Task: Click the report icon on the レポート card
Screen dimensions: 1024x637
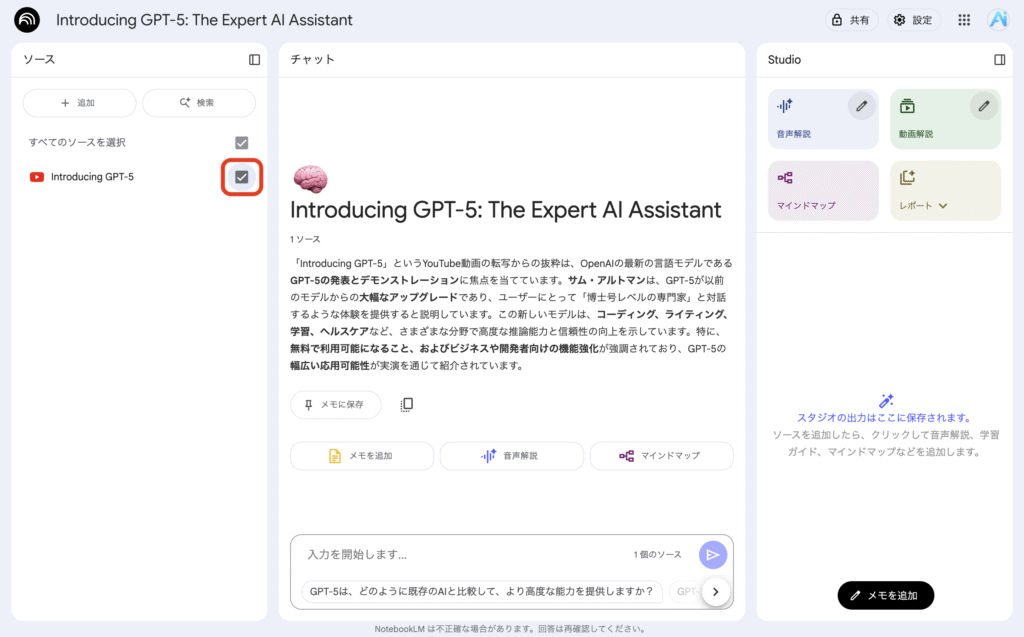Action: coord(907,177)
